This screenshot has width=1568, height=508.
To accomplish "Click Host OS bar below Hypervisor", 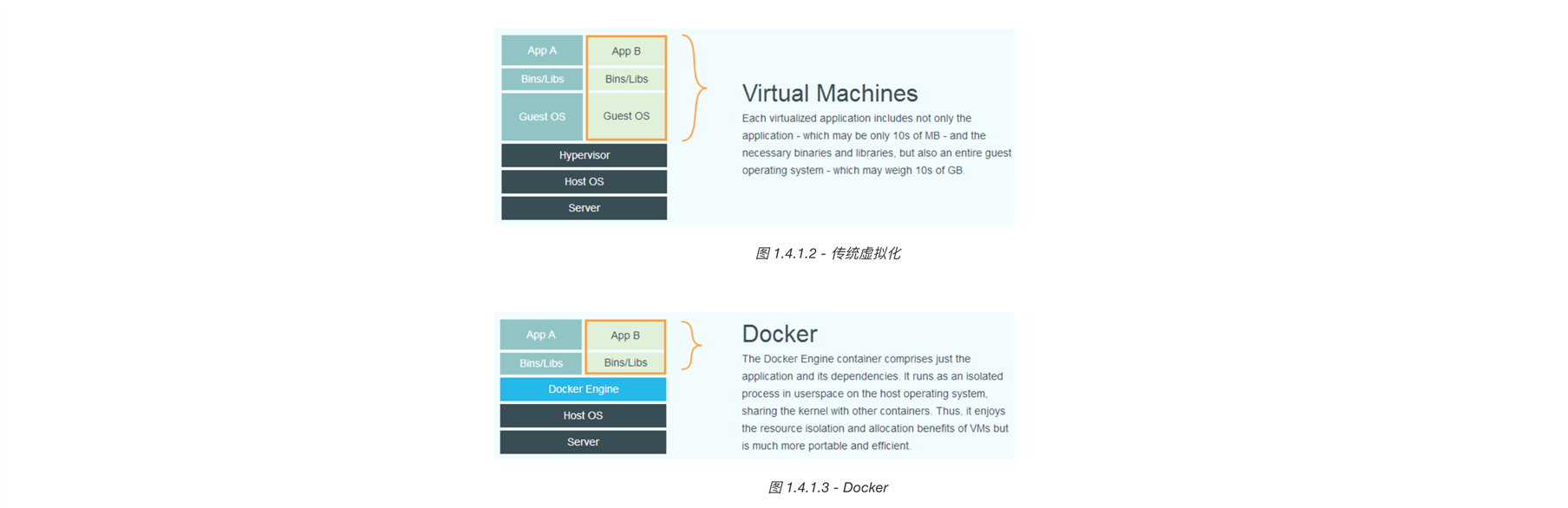I will pyautogui.click(x=584, y=181).
